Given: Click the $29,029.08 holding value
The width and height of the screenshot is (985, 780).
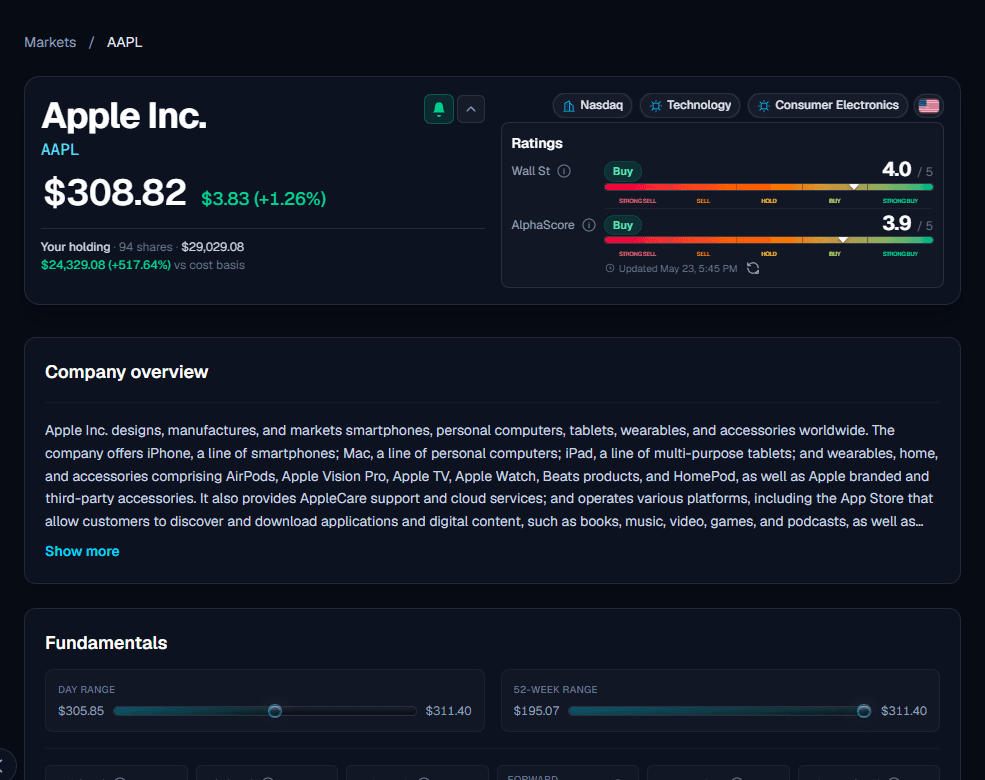Looking at the screenshot, I should (212, 247).
